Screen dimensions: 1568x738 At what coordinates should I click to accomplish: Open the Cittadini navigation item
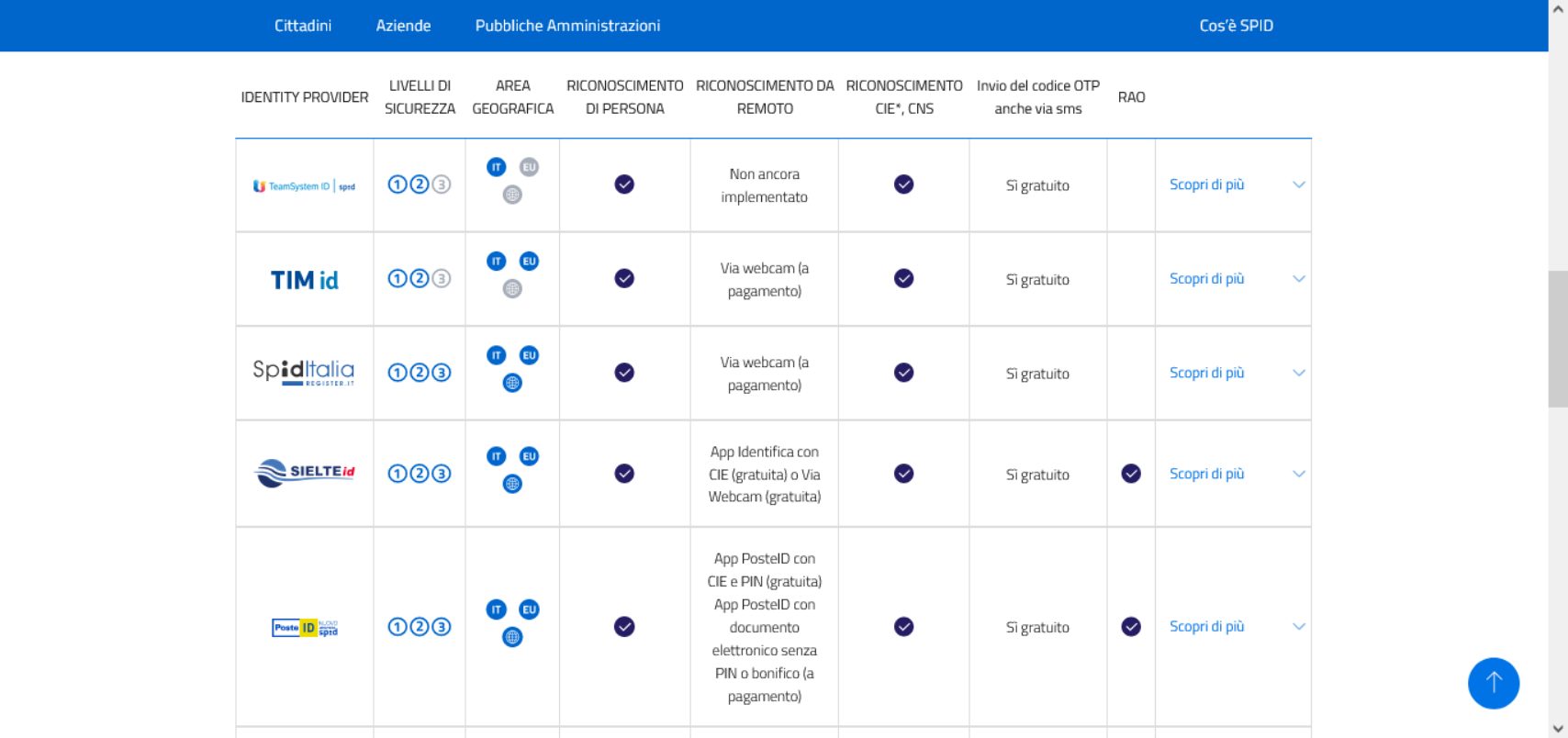(x=303, y=26)
